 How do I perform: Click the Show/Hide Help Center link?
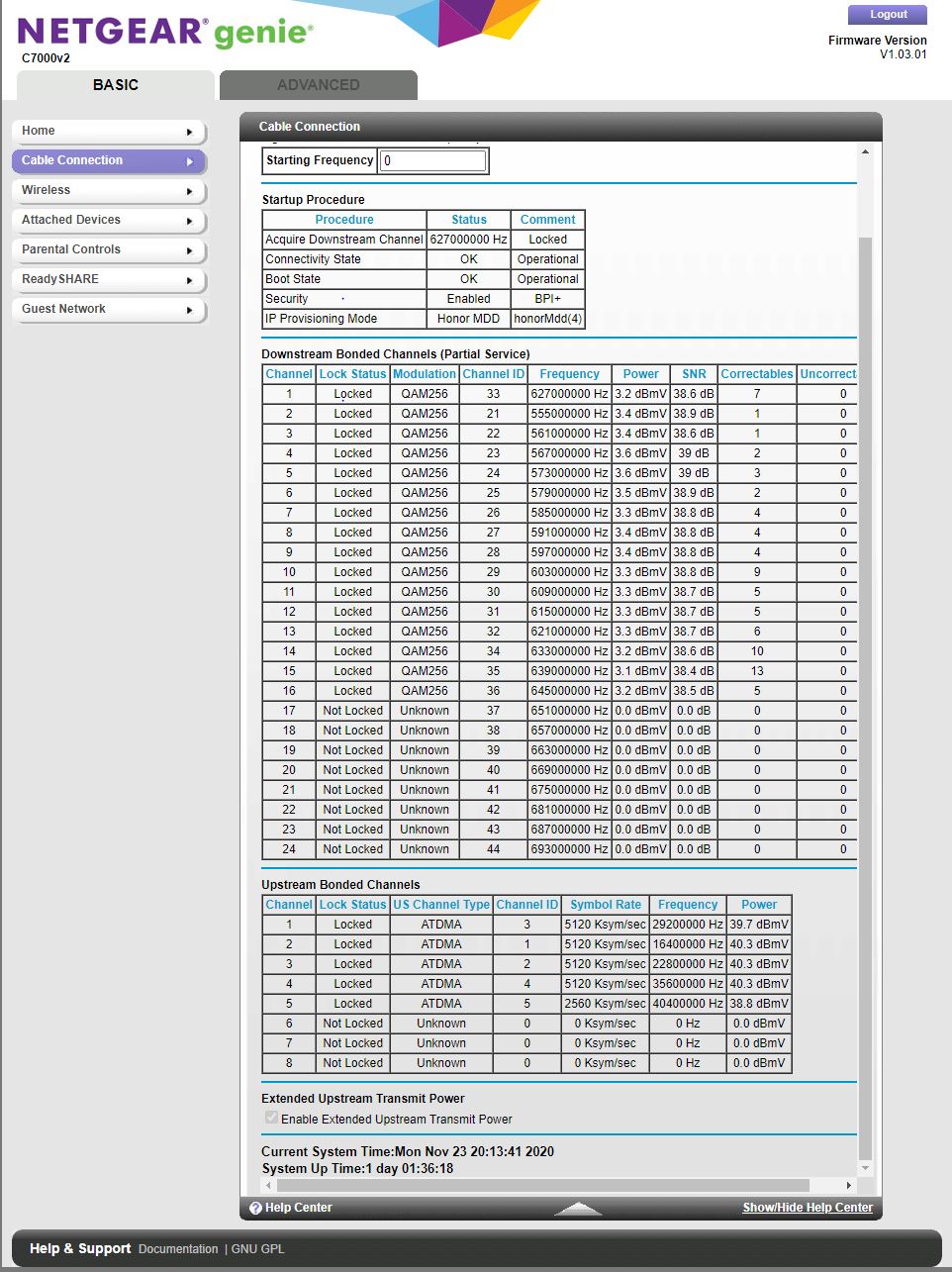point(807,1208)
